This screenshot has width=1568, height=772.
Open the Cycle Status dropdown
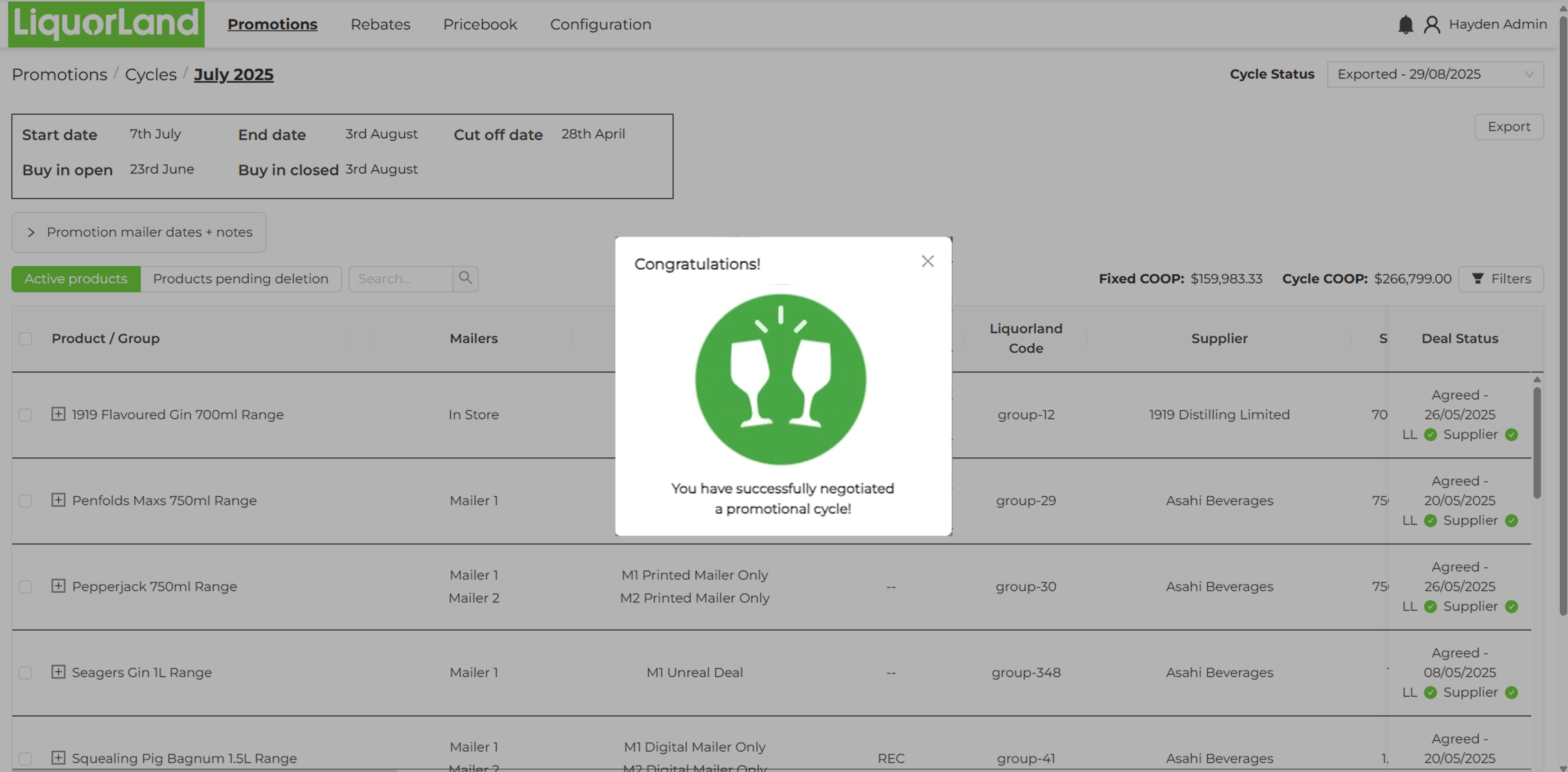point(1435,74)
